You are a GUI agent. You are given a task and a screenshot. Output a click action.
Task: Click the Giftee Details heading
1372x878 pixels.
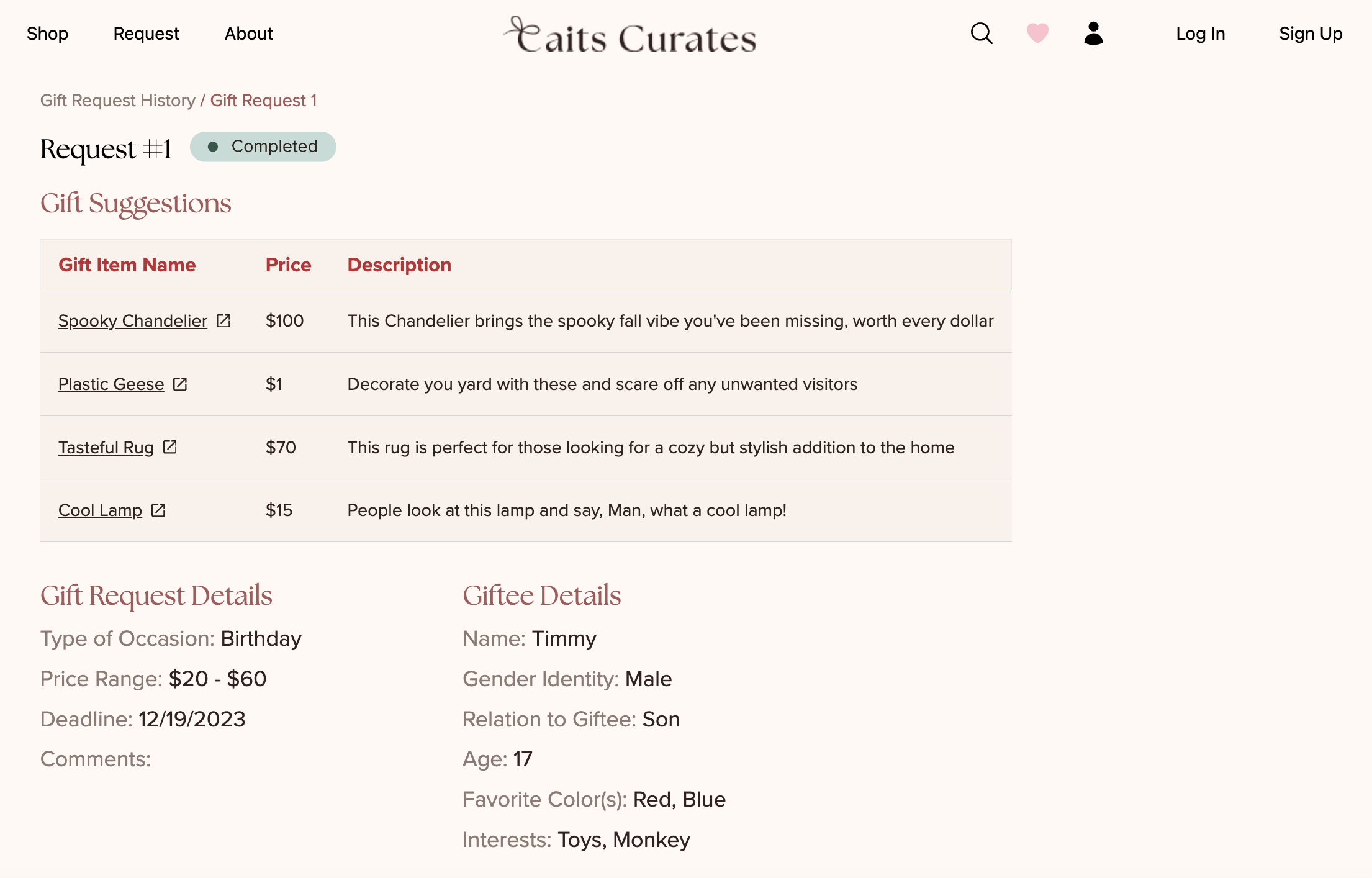pyautogui.click(x=541, y=595)
